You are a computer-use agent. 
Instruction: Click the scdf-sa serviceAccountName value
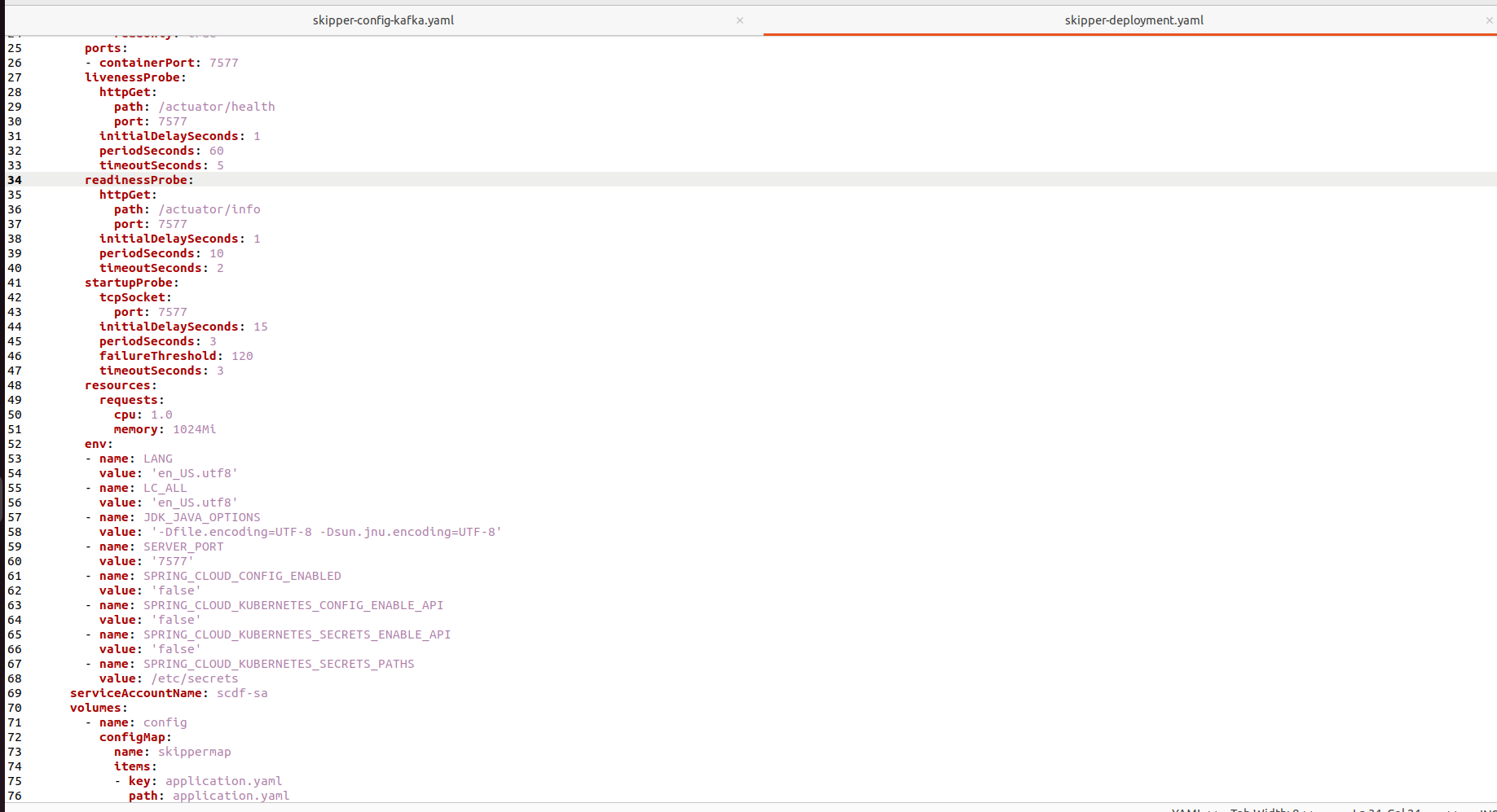tap(241, 693)
